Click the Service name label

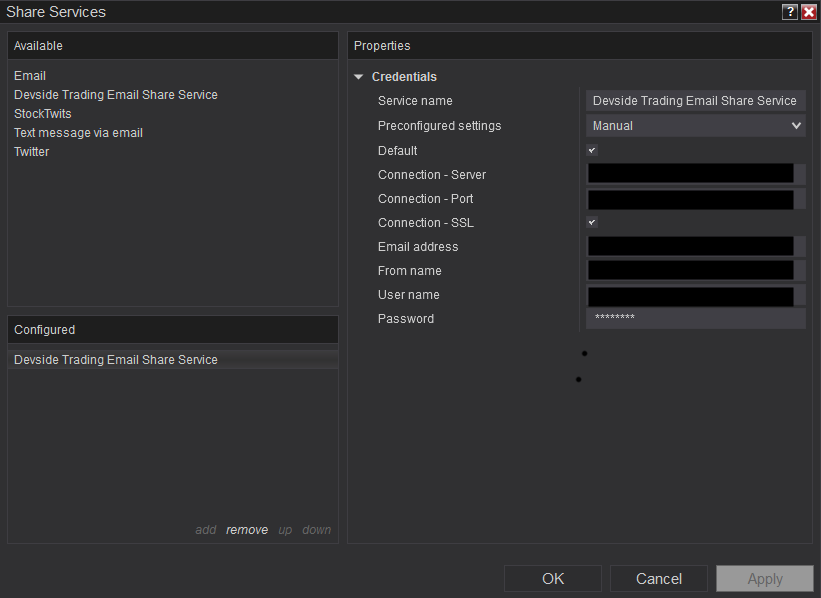[x=415, y=101]
